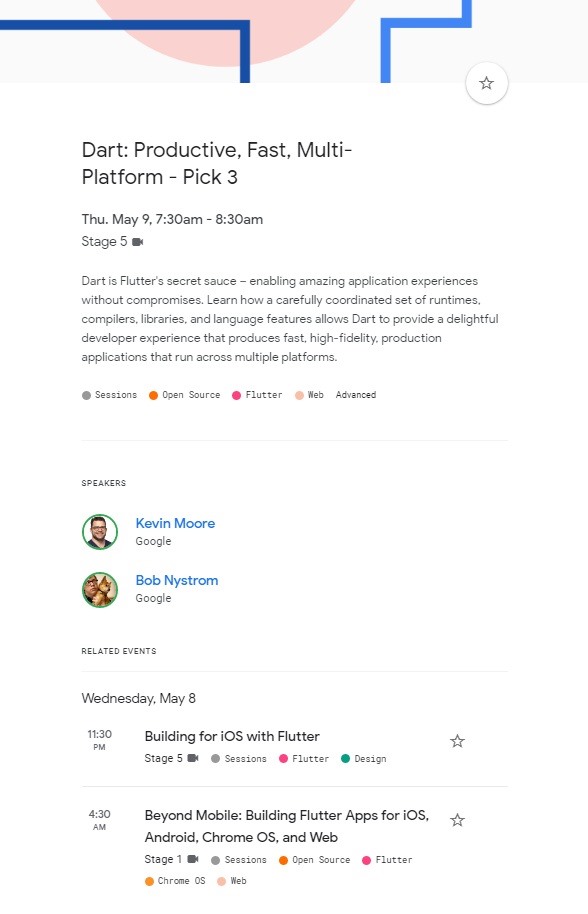Open Bob Nystrom speaker profile link
This screenshot has height=914, width=588.
(177, 580)
